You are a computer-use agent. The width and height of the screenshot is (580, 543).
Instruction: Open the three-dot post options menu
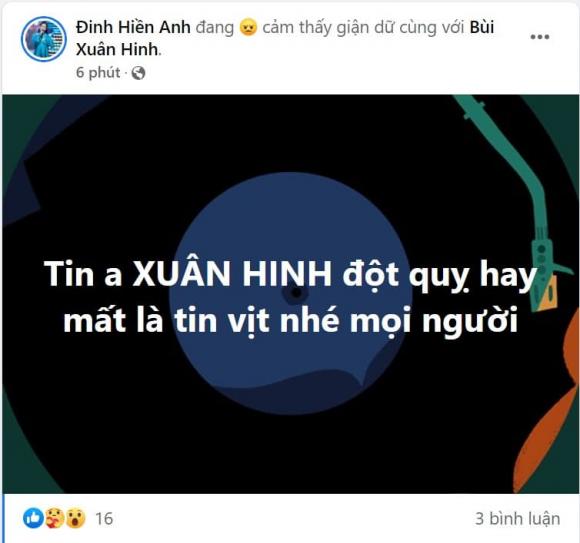click(x=540, y=37)
